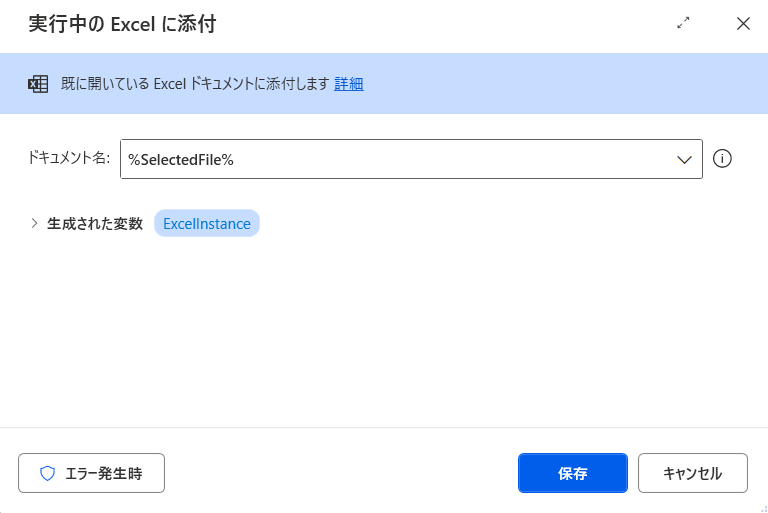Click the エラー発生時 button
768x513 pixels.
[x=92, y=473]
